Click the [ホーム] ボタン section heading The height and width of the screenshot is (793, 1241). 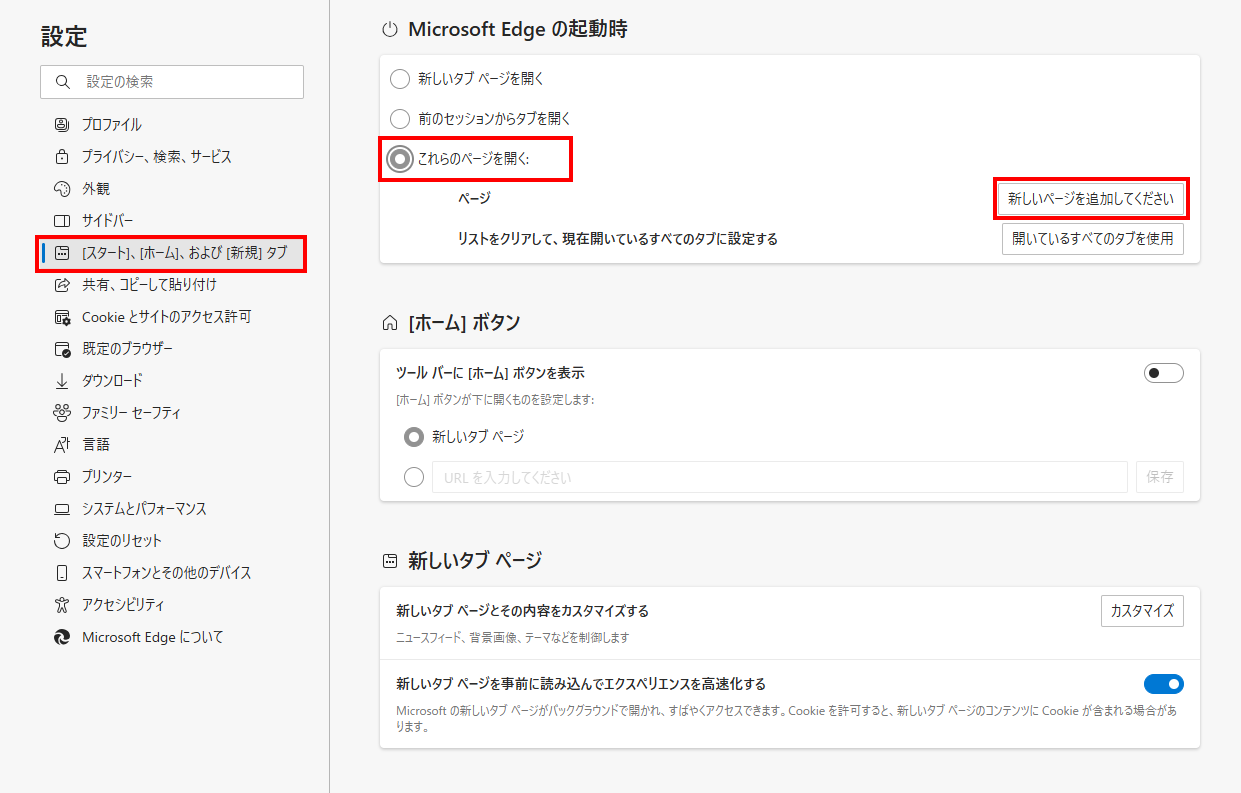pos(464,322)
